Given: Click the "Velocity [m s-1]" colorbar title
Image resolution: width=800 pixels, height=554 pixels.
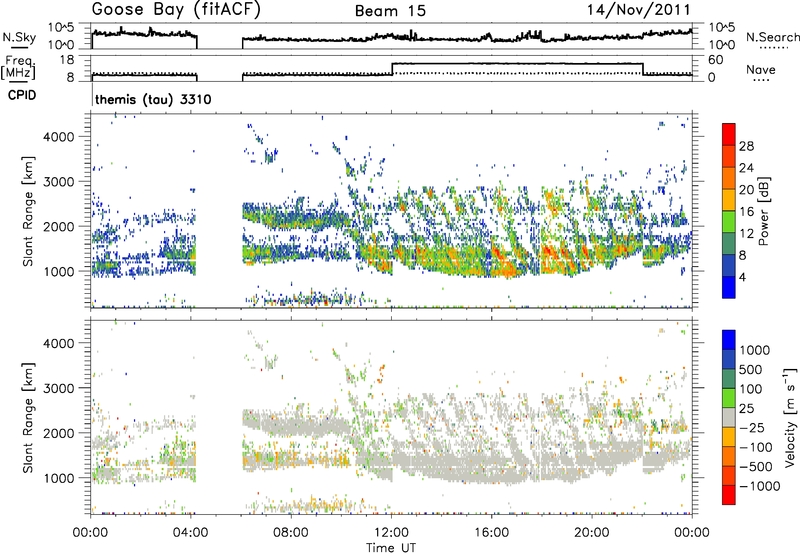Looking at the screenshot, I should tap(790, 417).
